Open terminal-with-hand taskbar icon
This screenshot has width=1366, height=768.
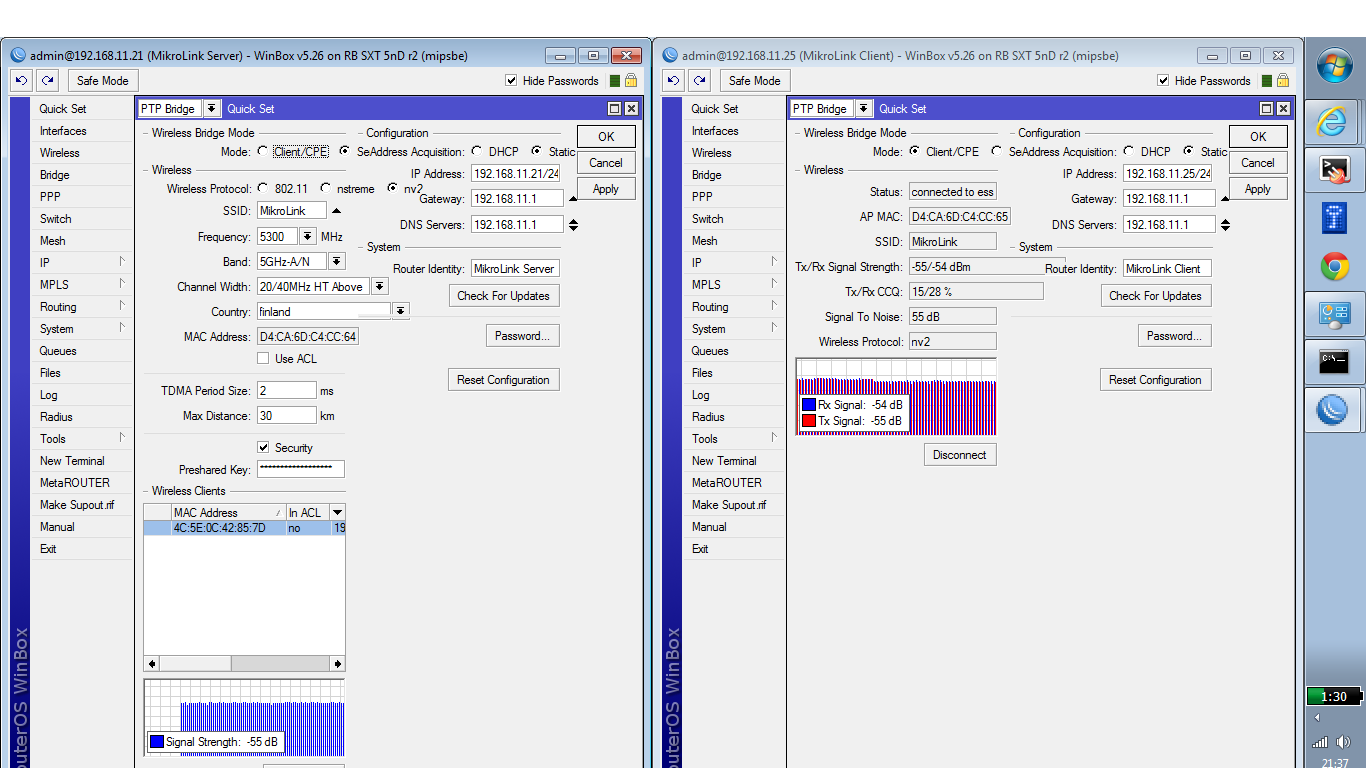pyautogui.click(x=1333, y=170)
